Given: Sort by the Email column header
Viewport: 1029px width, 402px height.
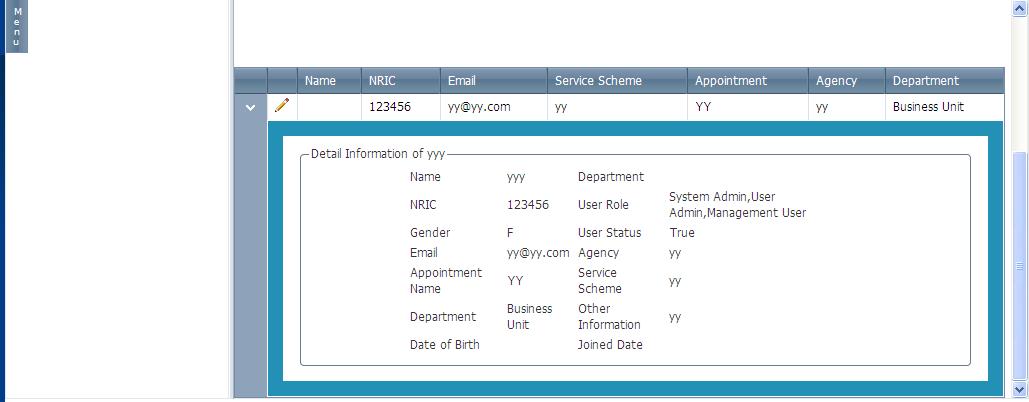Looking at the screenshot, I should (462, 81).
